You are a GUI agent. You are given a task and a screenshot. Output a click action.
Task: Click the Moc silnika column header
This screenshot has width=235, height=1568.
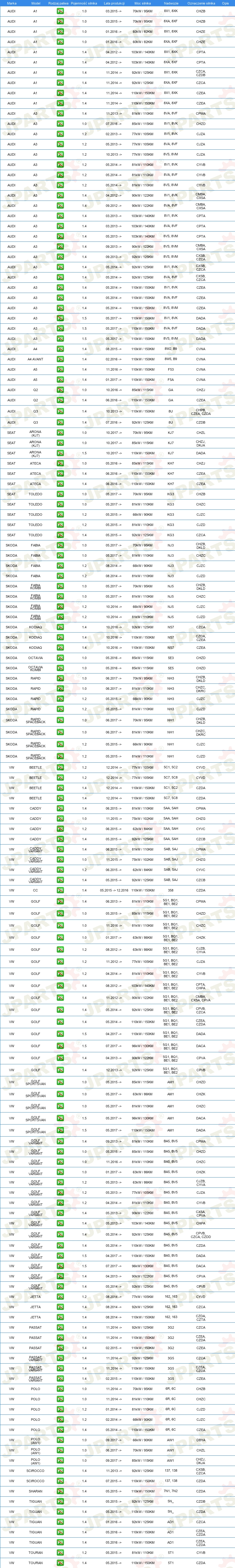point(143,3)
